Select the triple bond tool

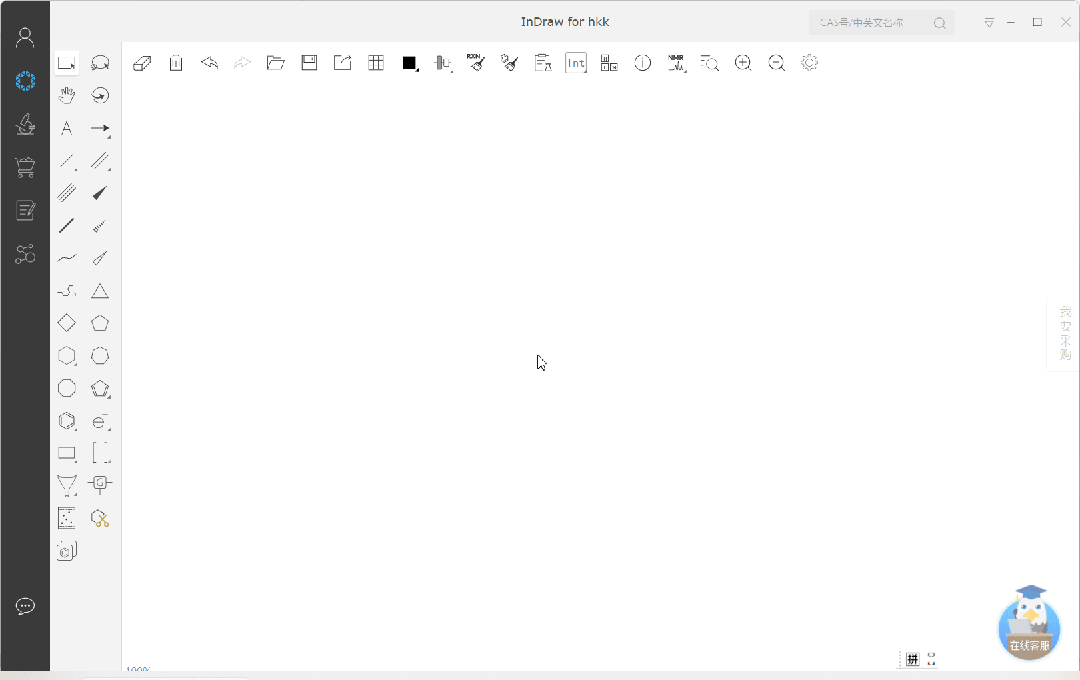(x=67, y=193)
